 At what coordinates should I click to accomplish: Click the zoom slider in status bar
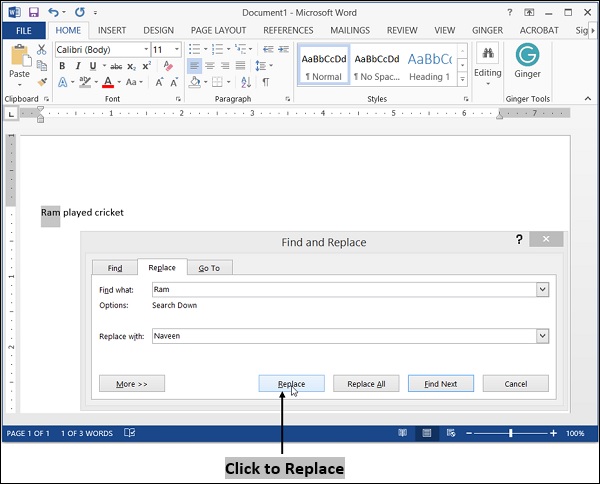tap(510, 434)
